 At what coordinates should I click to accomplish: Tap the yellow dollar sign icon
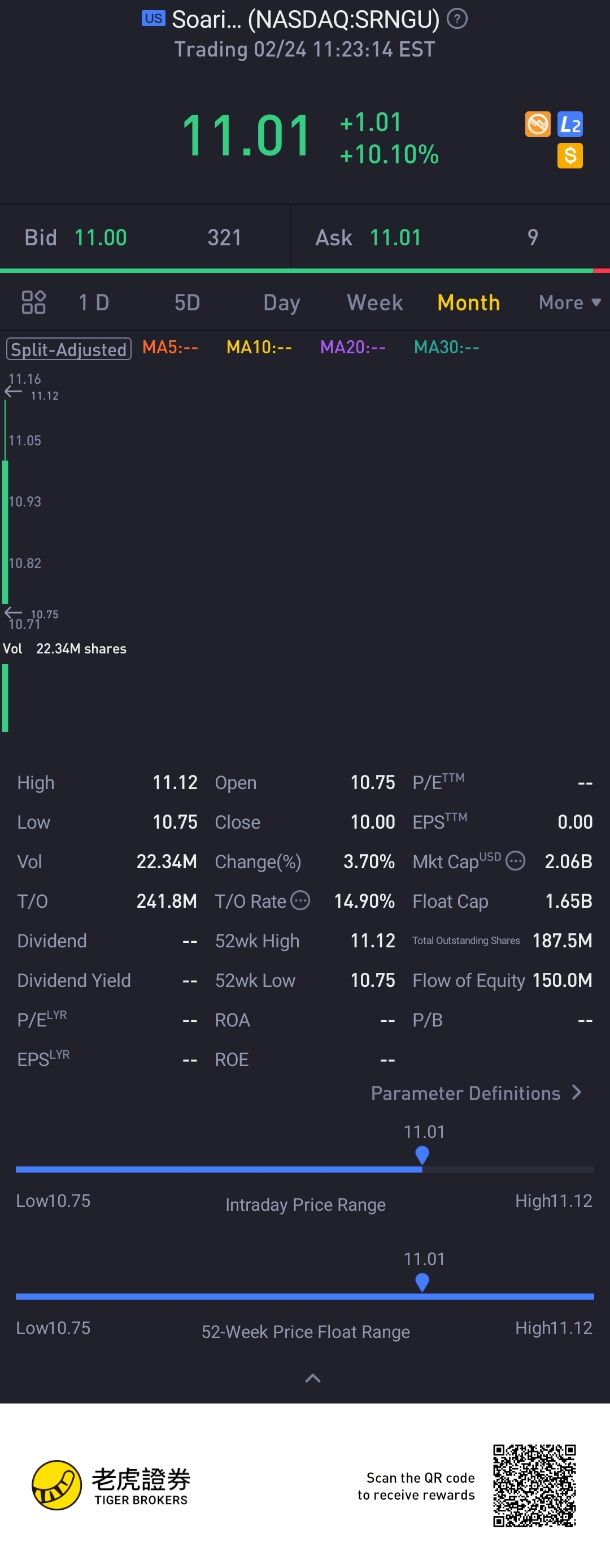point(570,156)
